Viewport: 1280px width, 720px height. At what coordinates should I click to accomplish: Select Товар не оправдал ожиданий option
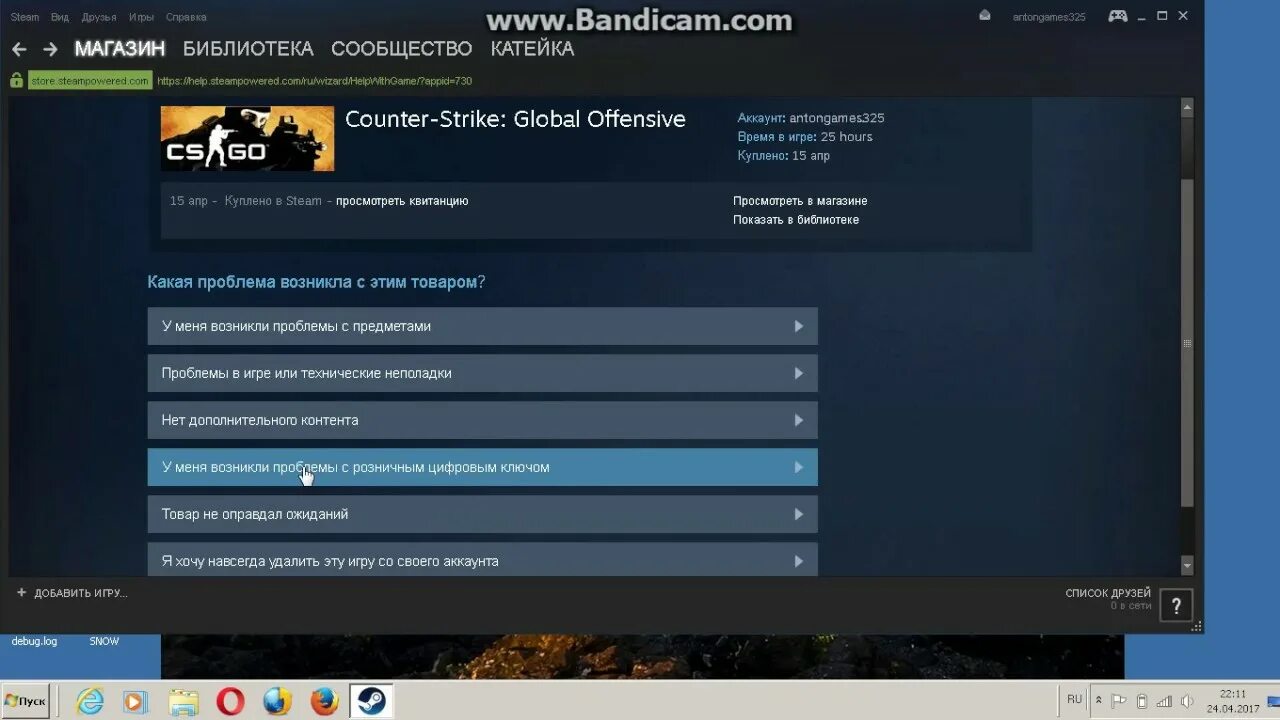coord(482,514)
